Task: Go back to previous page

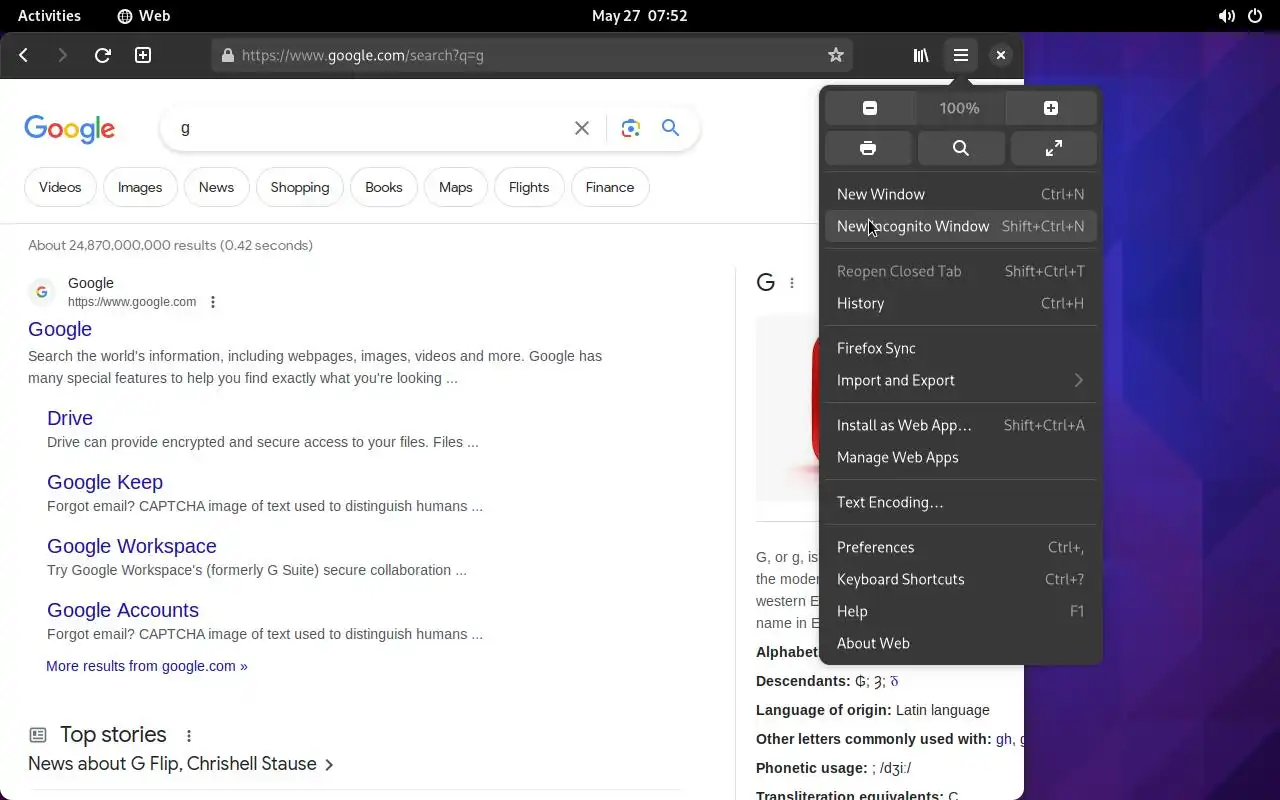Action: 24,55
